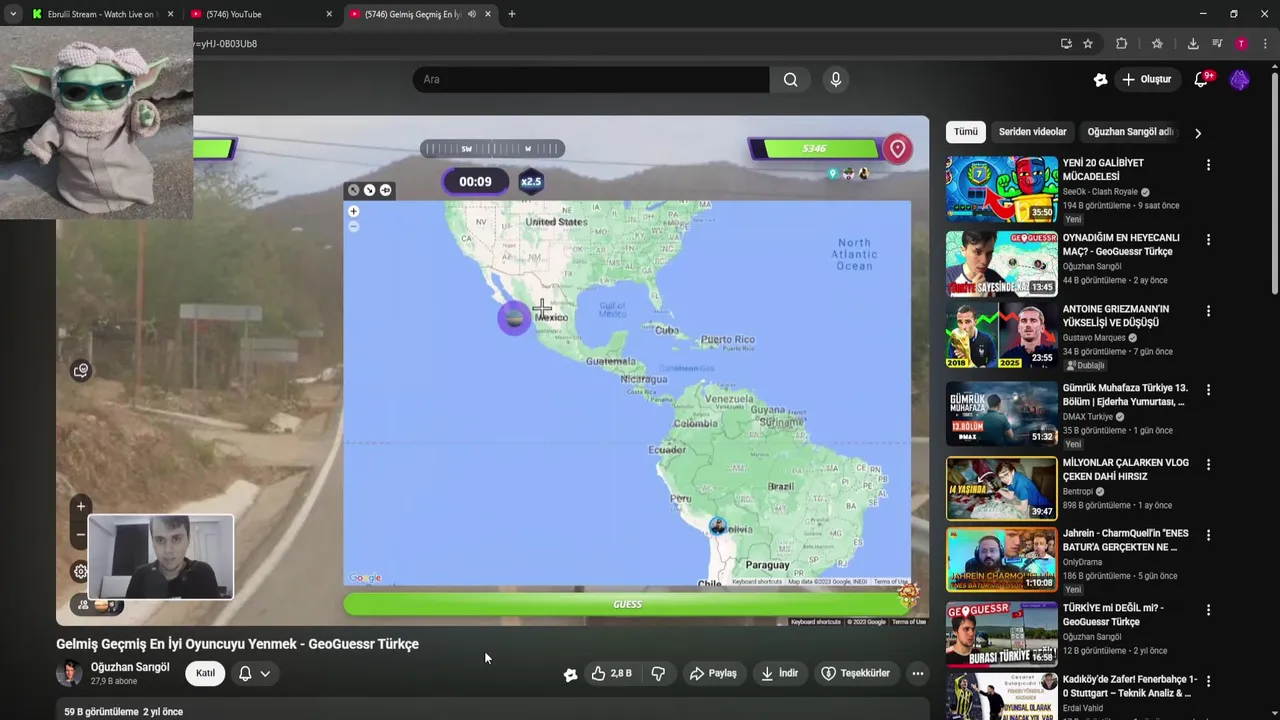Click the YouTube search magnifier button
Screen dimensions: 1280x720
[x=791, y=80]
